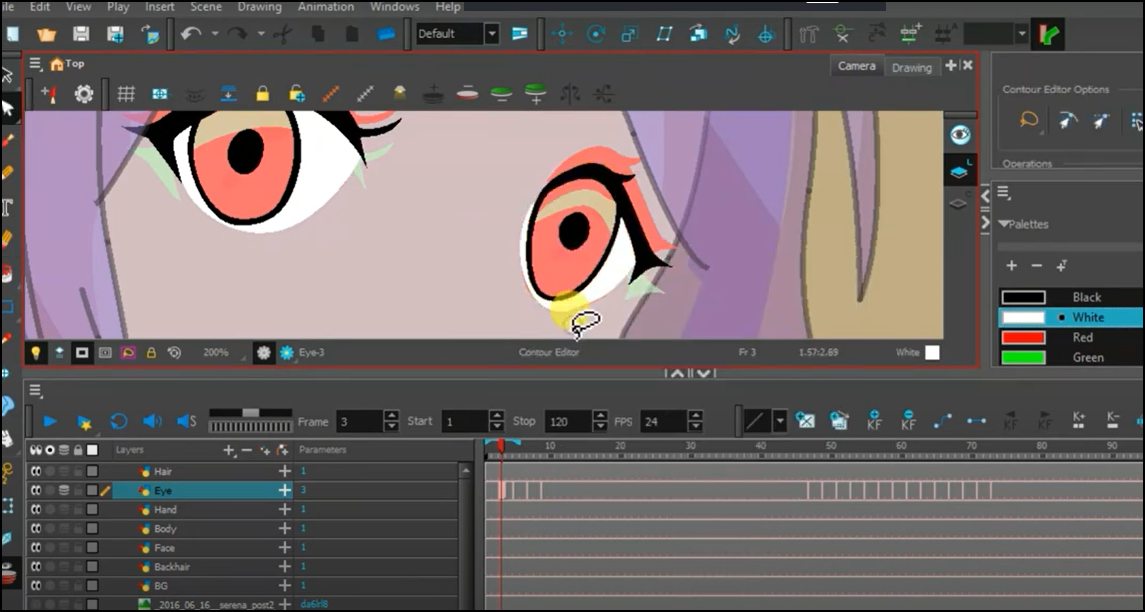This screenshot has width=1145, height=612.
Task: Toggle visibility of Face layer
Action: click(x=35, y=548)
